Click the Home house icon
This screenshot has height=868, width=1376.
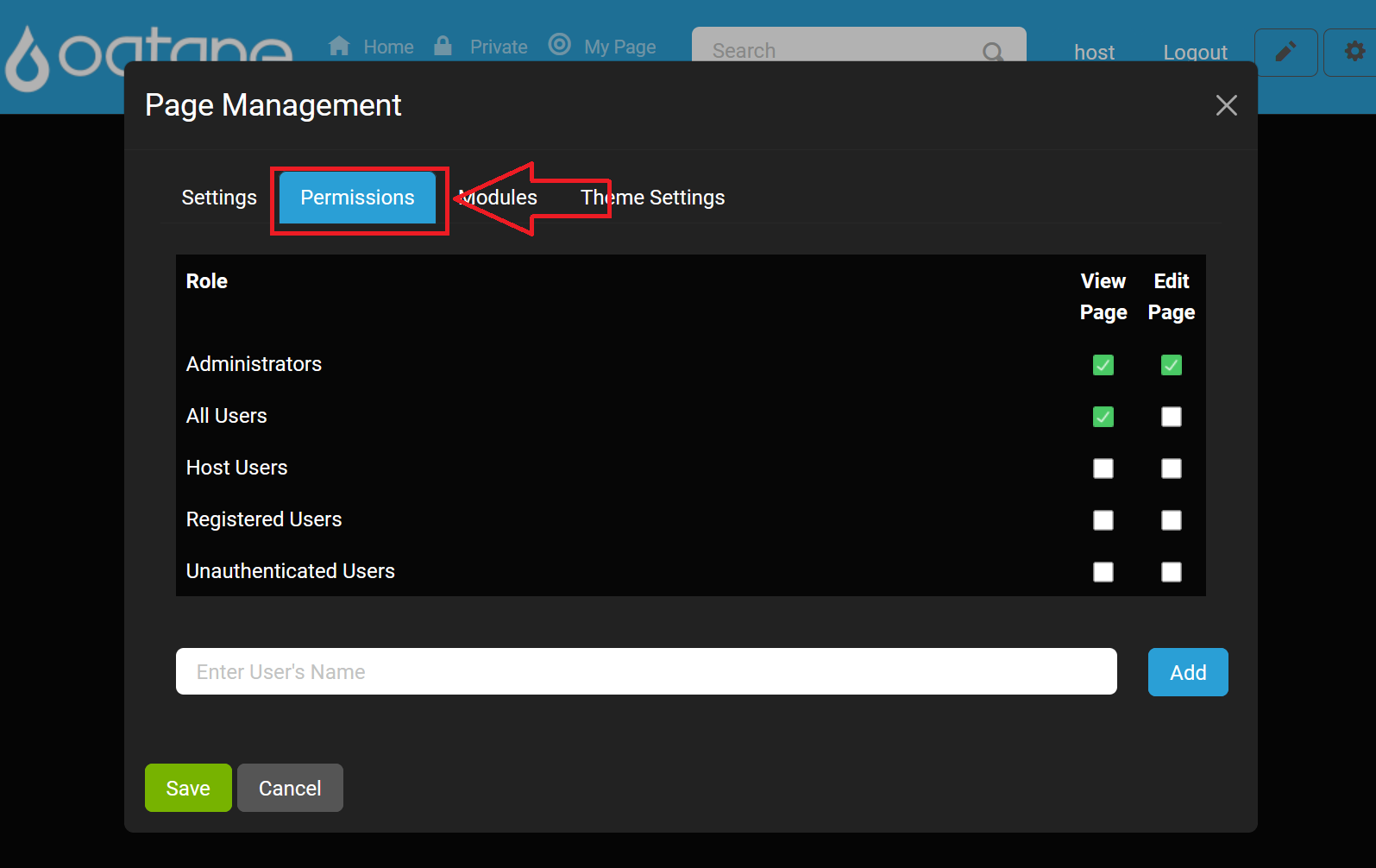[x=339, y=46]
